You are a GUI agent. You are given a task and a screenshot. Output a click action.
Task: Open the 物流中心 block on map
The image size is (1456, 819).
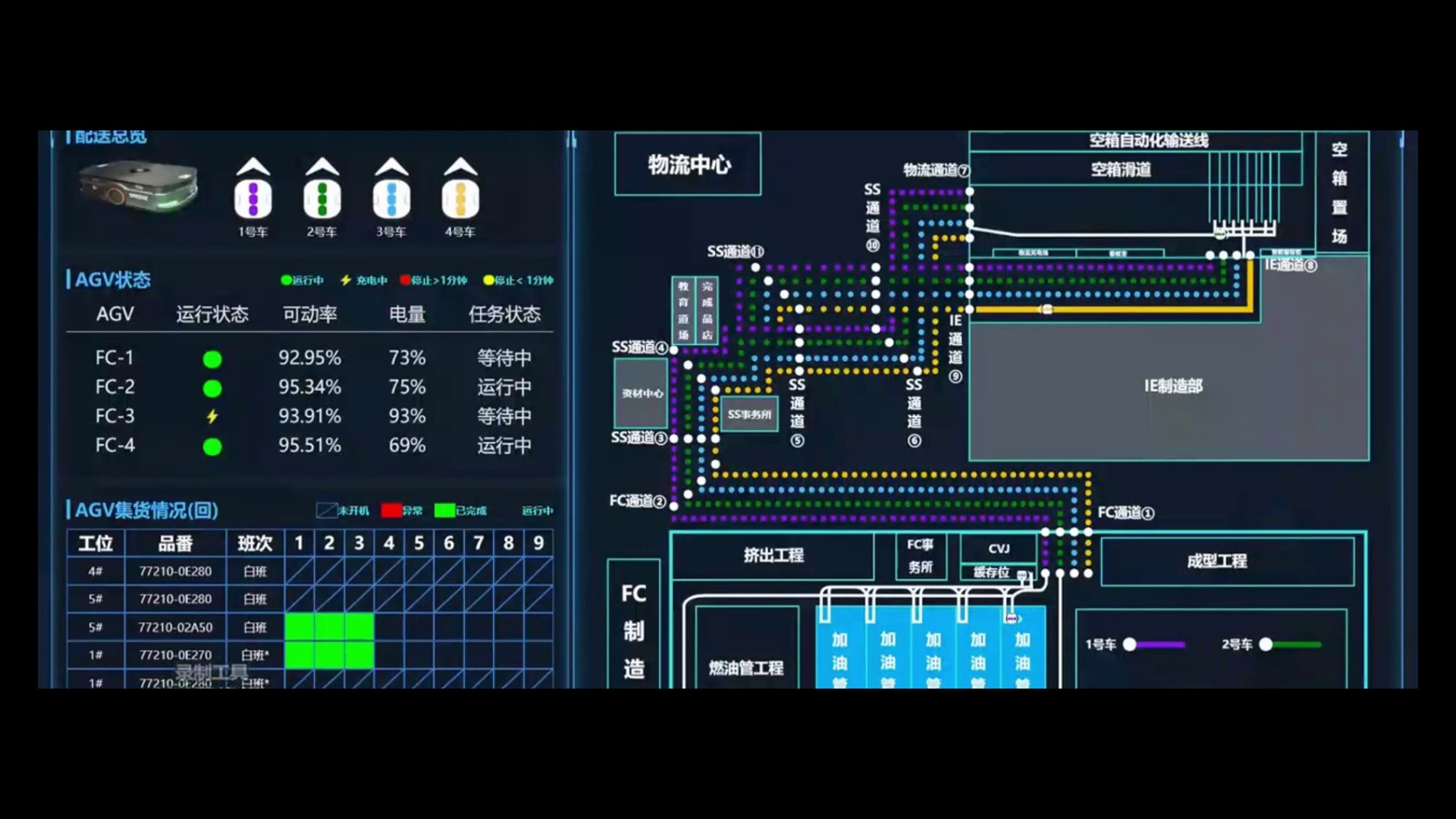tap(688, 165)
